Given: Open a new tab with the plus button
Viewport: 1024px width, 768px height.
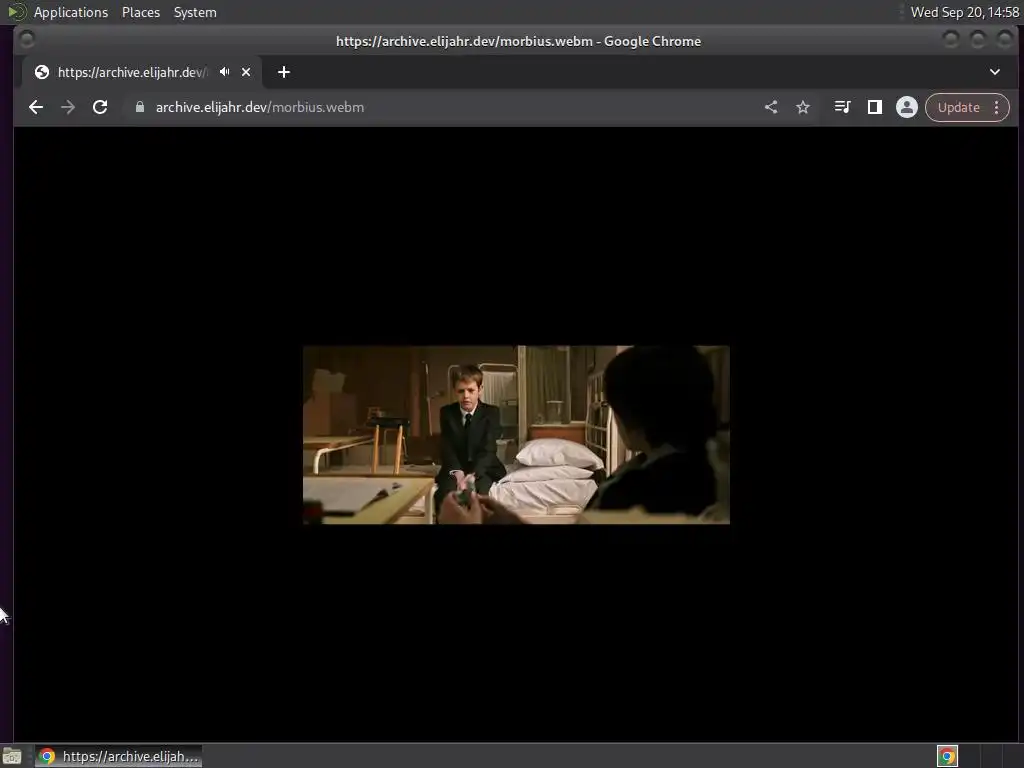Looking at the screenshot, I should (x=283, y=72).
